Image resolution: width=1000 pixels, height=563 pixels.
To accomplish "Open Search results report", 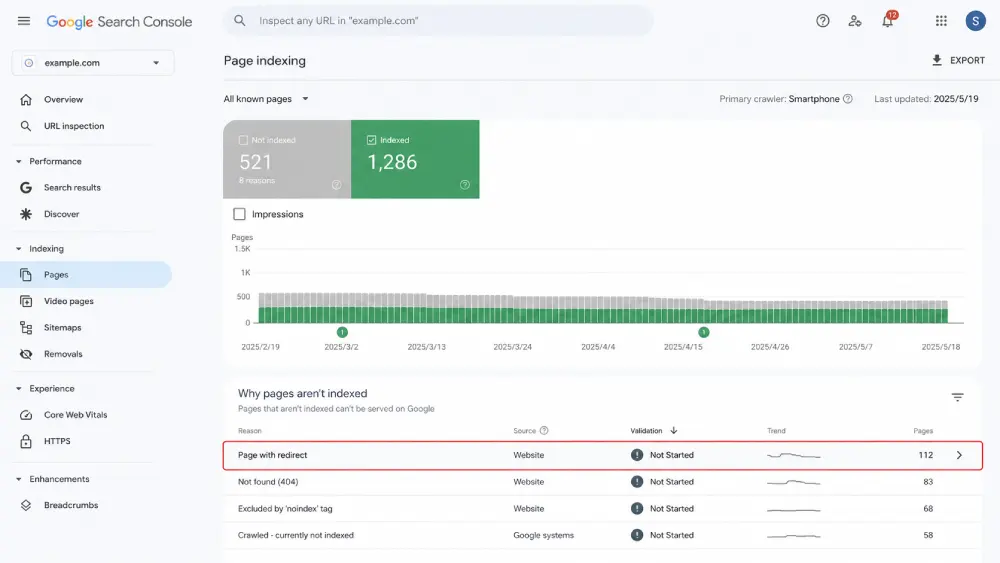I will [x=72, y=187].
